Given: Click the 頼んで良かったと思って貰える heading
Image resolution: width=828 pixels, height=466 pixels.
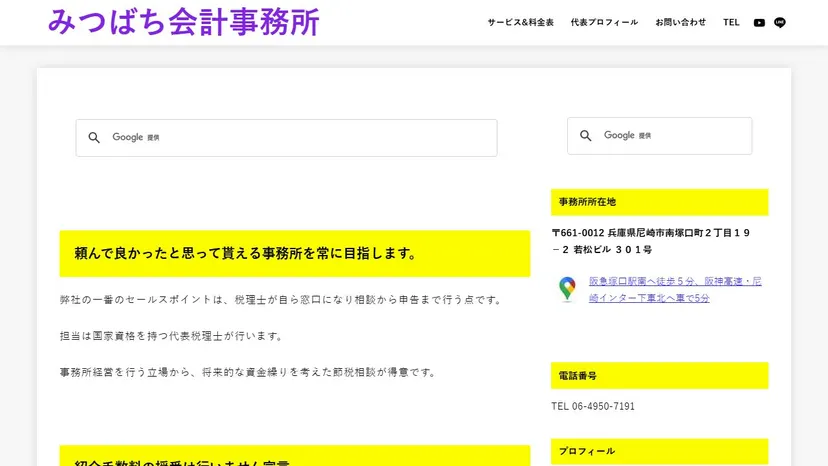Looking at the screenshot, I should tap(295, 254).
